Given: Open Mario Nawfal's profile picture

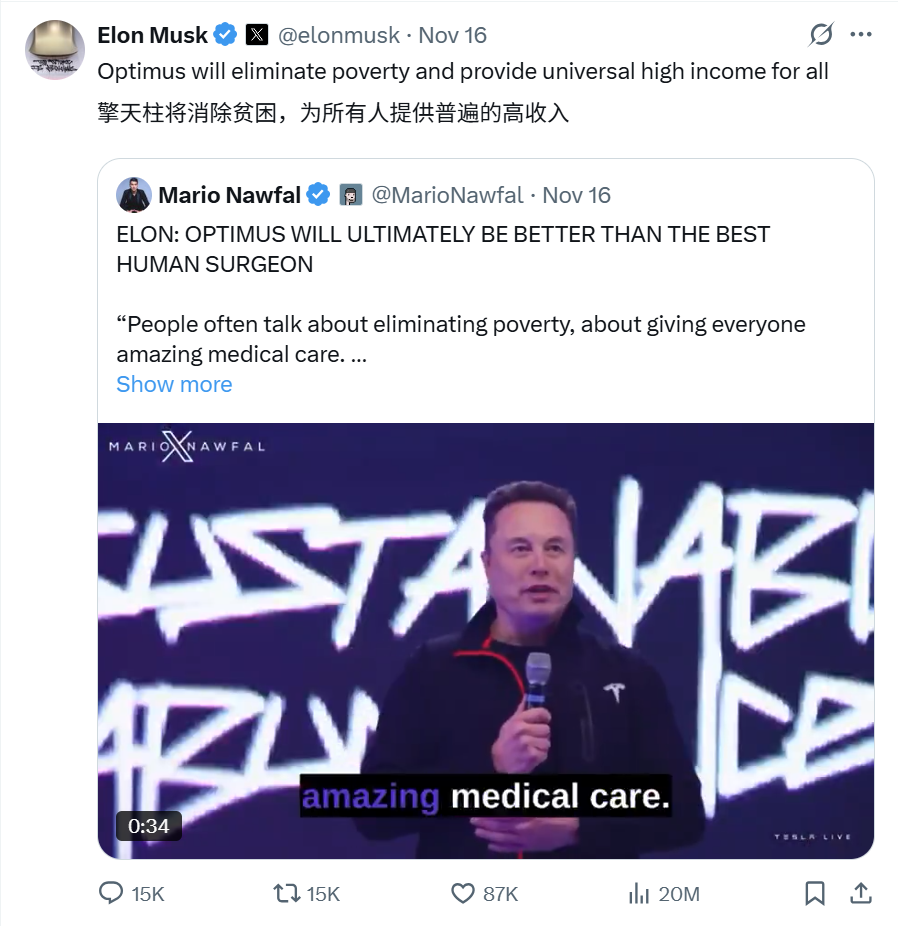Looking at the screenshot, I should tap(134, 195).
